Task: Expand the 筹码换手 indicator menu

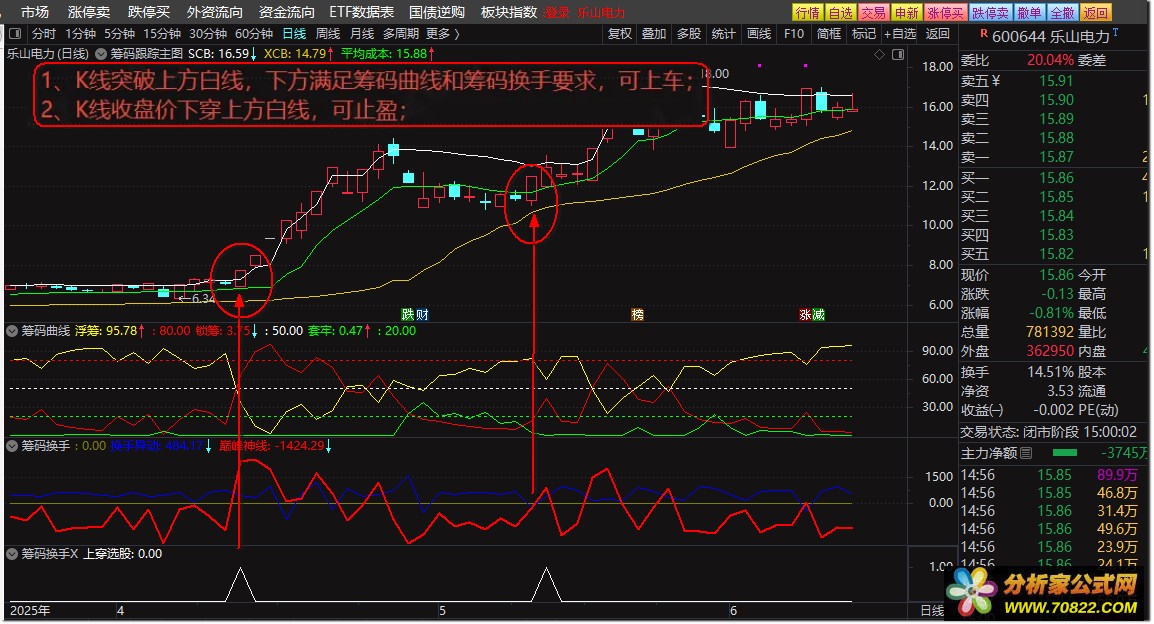Action: (x=12, y=446)
